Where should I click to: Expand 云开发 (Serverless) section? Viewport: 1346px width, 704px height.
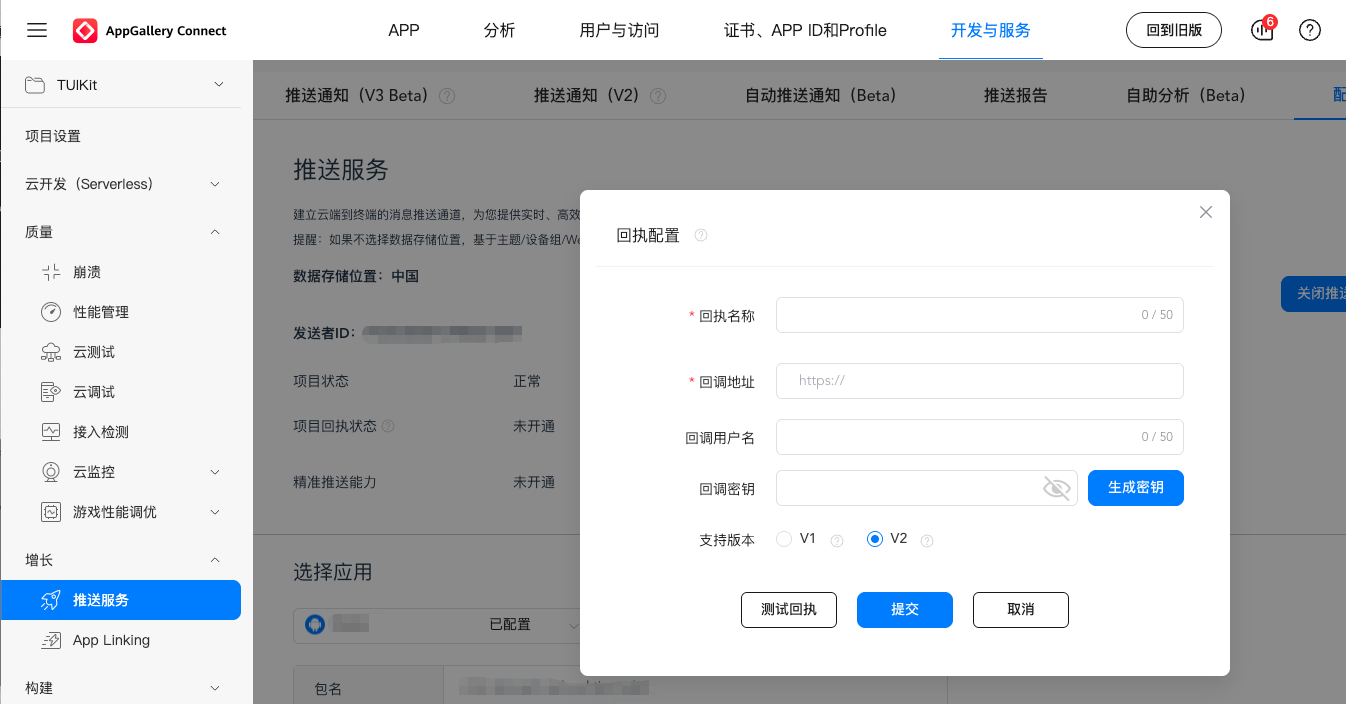(x=215, y=184)
